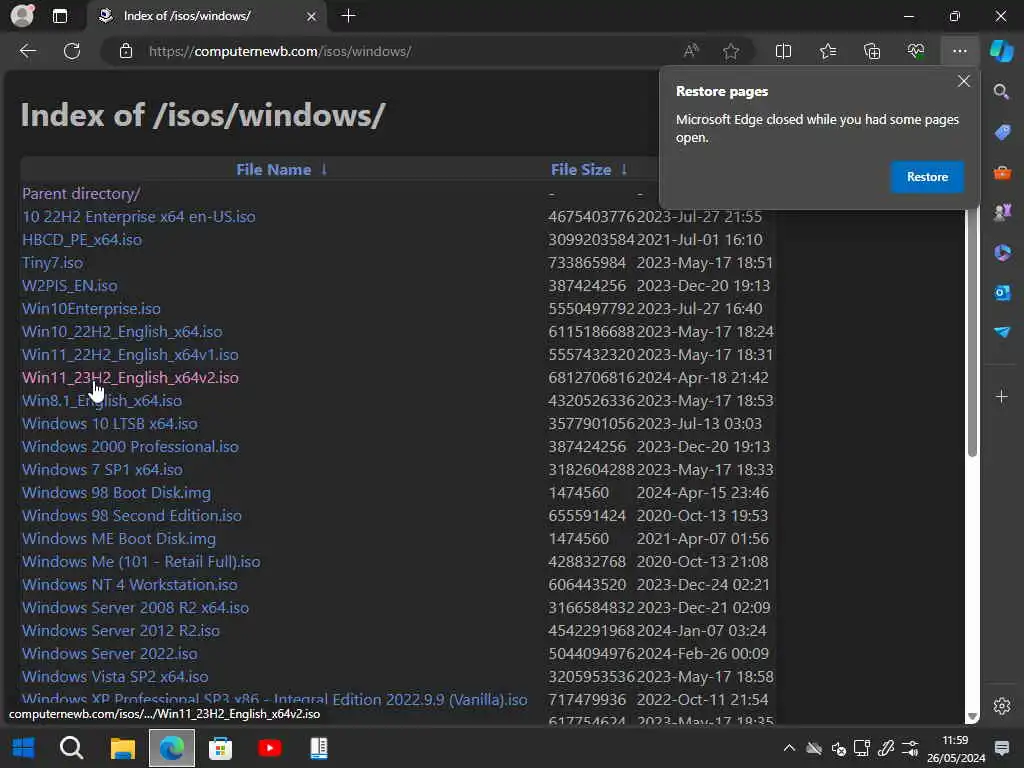
Task: Download Windows Me (101 - Retail Full).iso
Action: coord(141,562)
